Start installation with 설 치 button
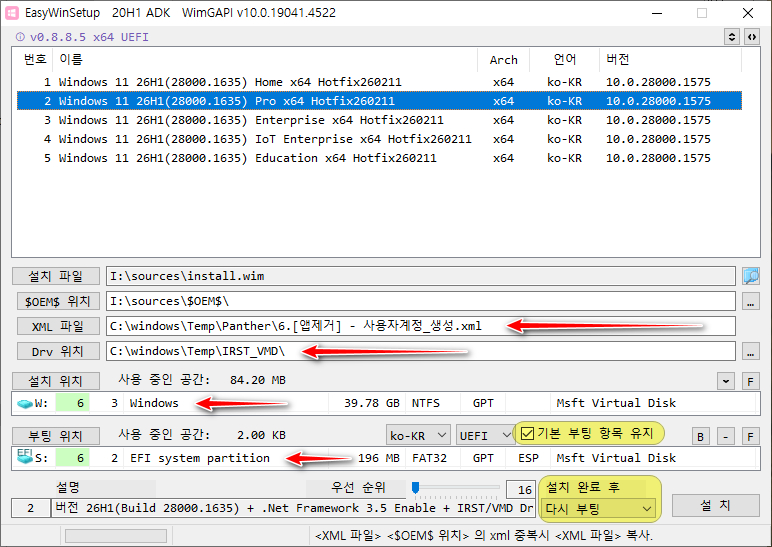Screen dimensions: 772x547 coord(715,505)
